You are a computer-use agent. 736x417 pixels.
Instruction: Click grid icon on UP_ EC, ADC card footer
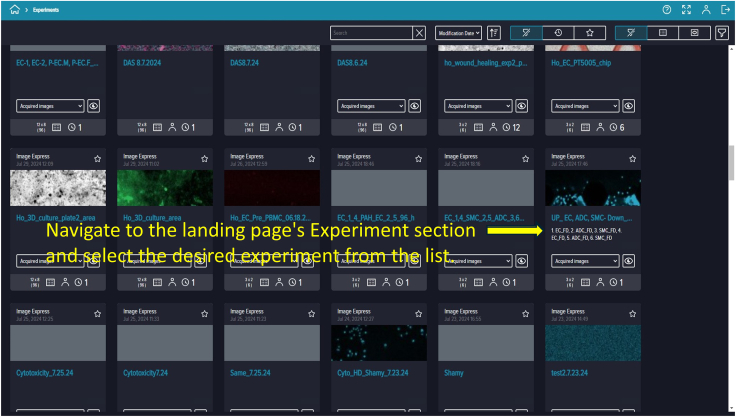coord(585,282)
